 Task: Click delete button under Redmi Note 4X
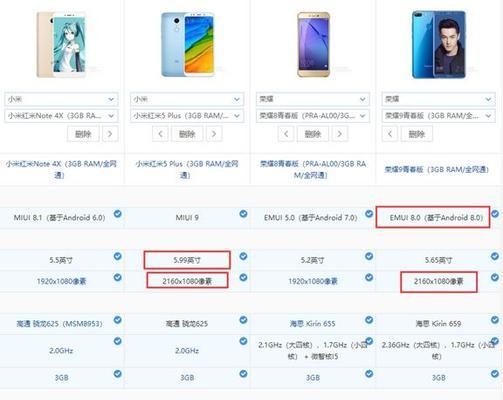[x=83, y=134]
